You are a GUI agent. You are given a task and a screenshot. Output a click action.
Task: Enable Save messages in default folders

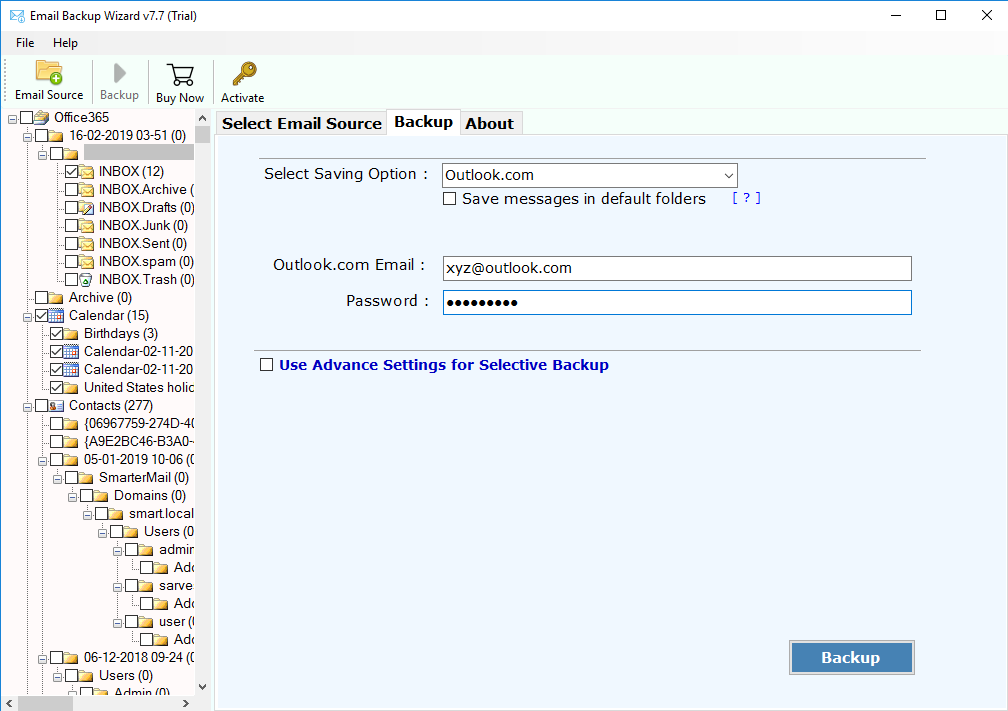pyautogui.click(x=449, y=199)
